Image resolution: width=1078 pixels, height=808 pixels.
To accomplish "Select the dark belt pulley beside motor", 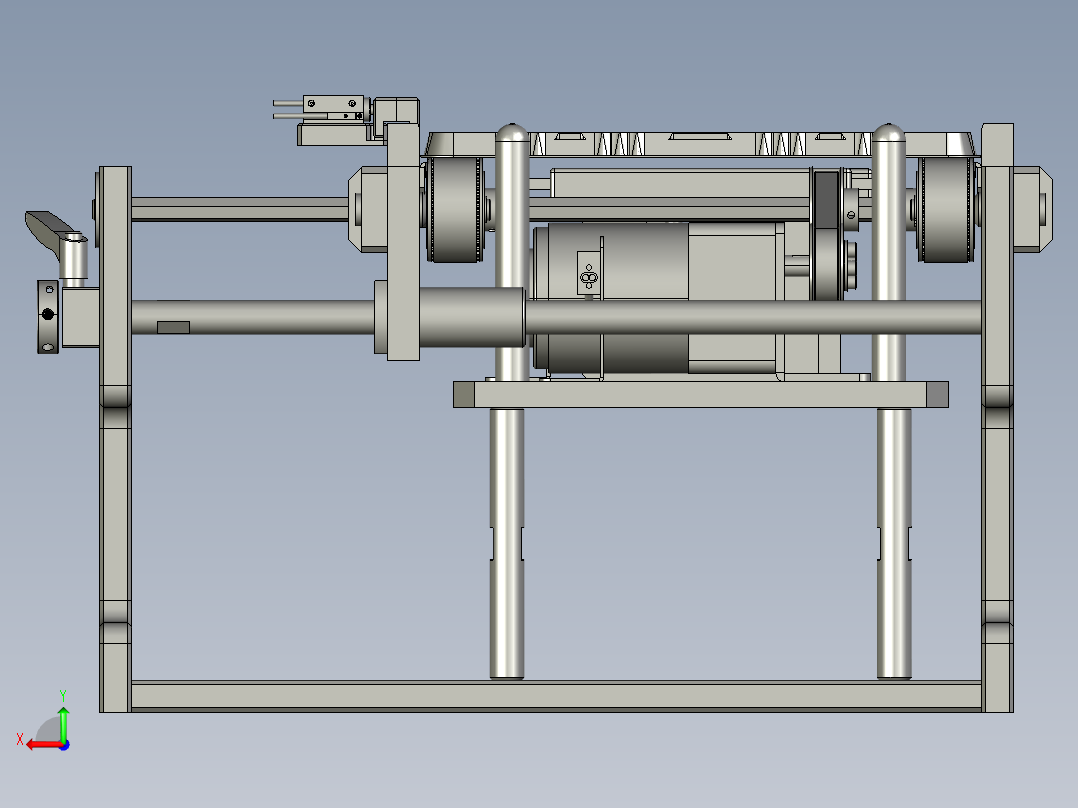I will click(828, 236).
